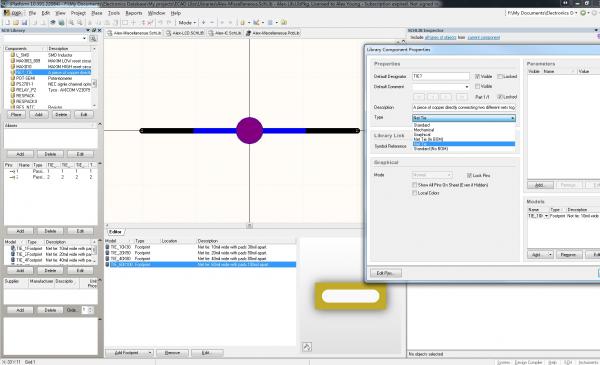This screenshot has width=600, height=365.
Task: Enable the Local Colors checkbox
Action: pyautogui.click(x=414, y=193)
